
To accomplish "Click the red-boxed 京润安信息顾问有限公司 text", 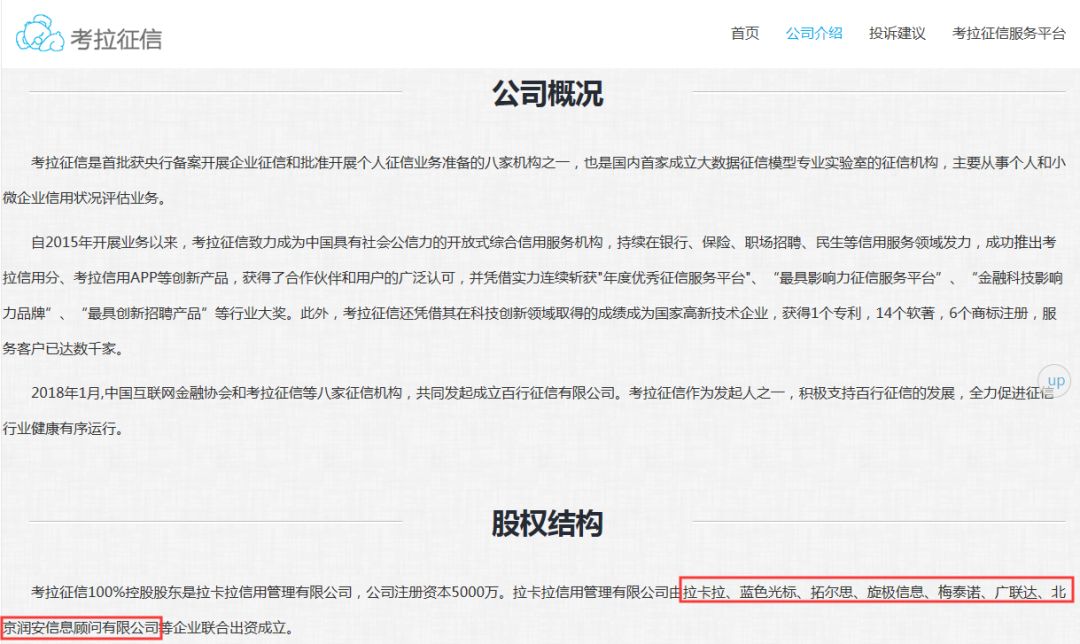I will click(82, 627).
